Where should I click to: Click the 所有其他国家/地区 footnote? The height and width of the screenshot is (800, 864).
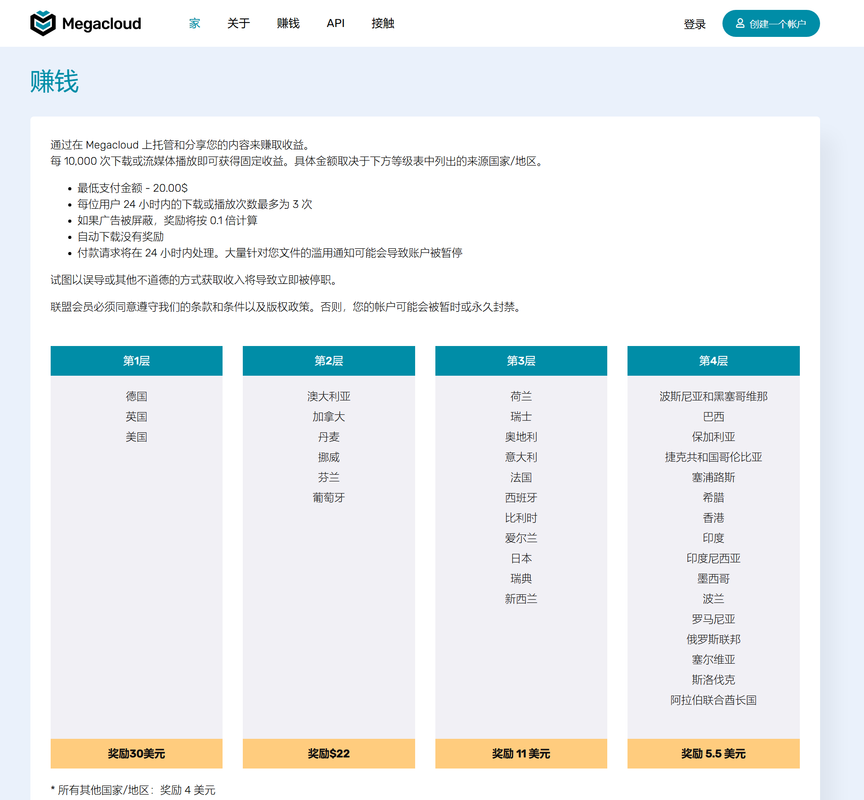133,790
